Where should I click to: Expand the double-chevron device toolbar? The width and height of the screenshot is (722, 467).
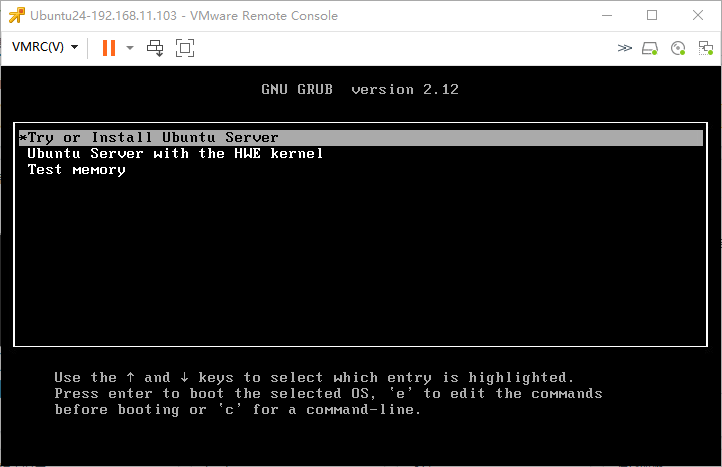pos(624,47)
